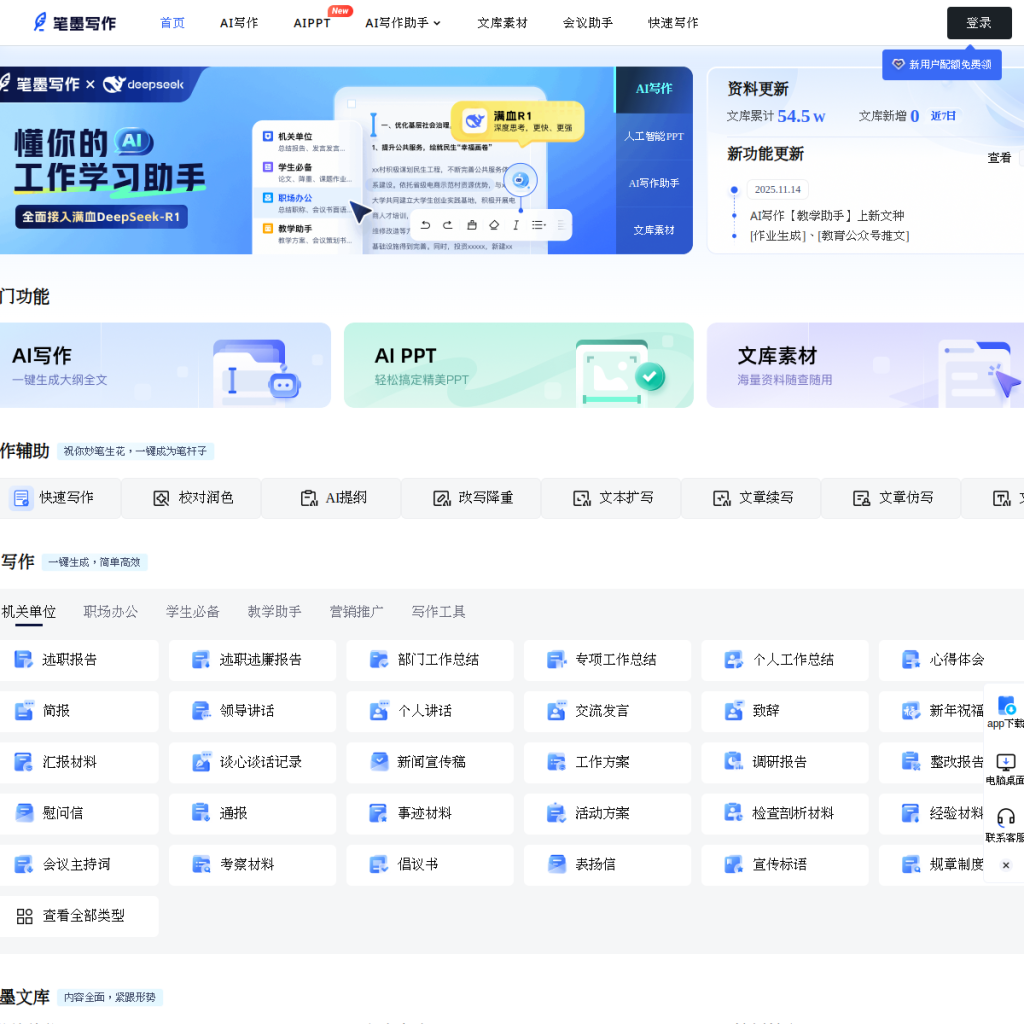The image size is (1024, 1024).
Task: Open the 检查剖析材料 template
Action: point(785,813)
